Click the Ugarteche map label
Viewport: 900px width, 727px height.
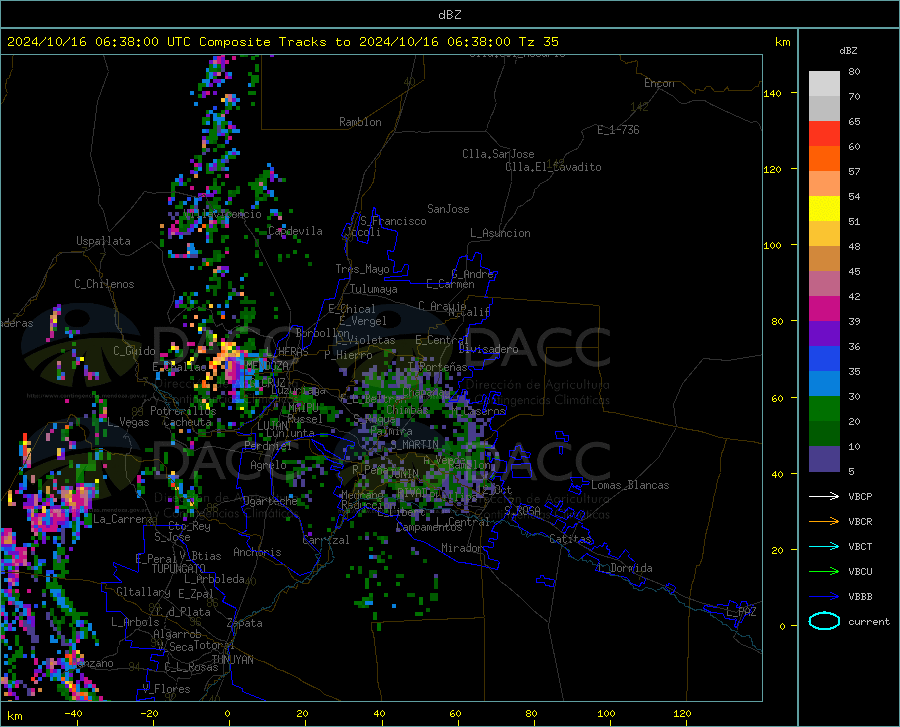(x=270, y=501)
